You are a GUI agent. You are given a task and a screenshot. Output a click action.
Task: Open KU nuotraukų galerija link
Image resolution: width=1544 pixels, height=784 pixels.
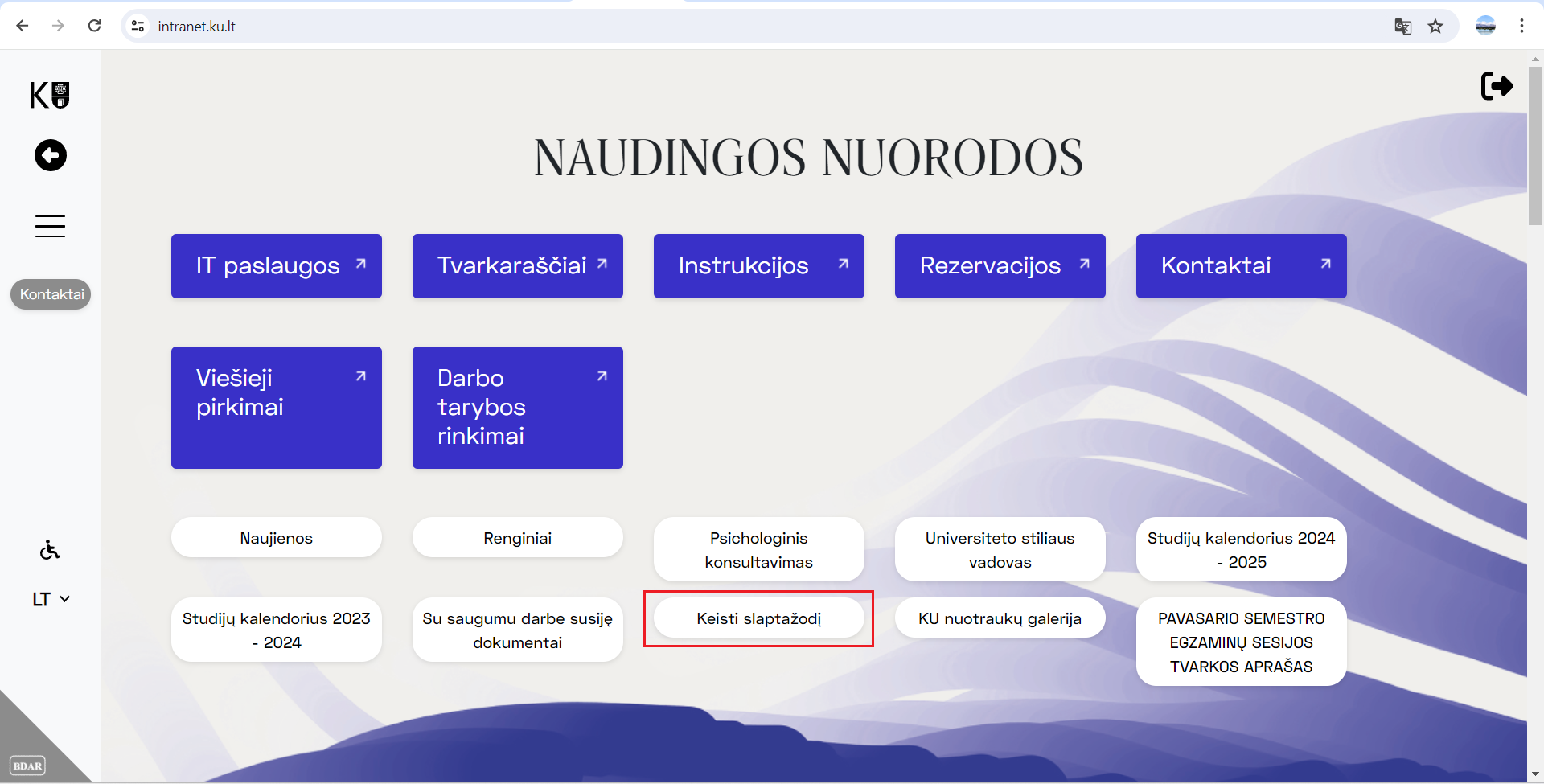(x=1000, y=618)
